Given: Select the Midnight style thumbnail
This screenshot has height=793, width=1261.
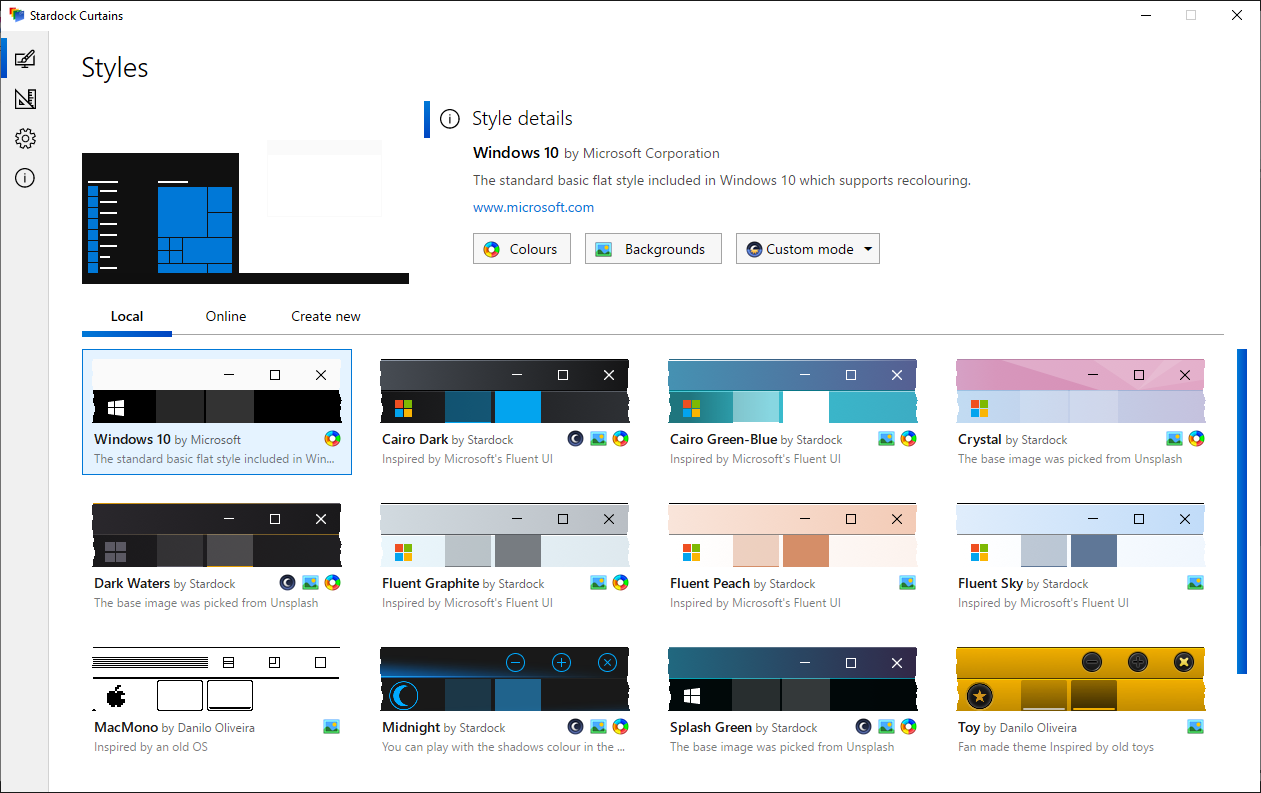Looking at the screenshot, I should [x=504, y=679].
